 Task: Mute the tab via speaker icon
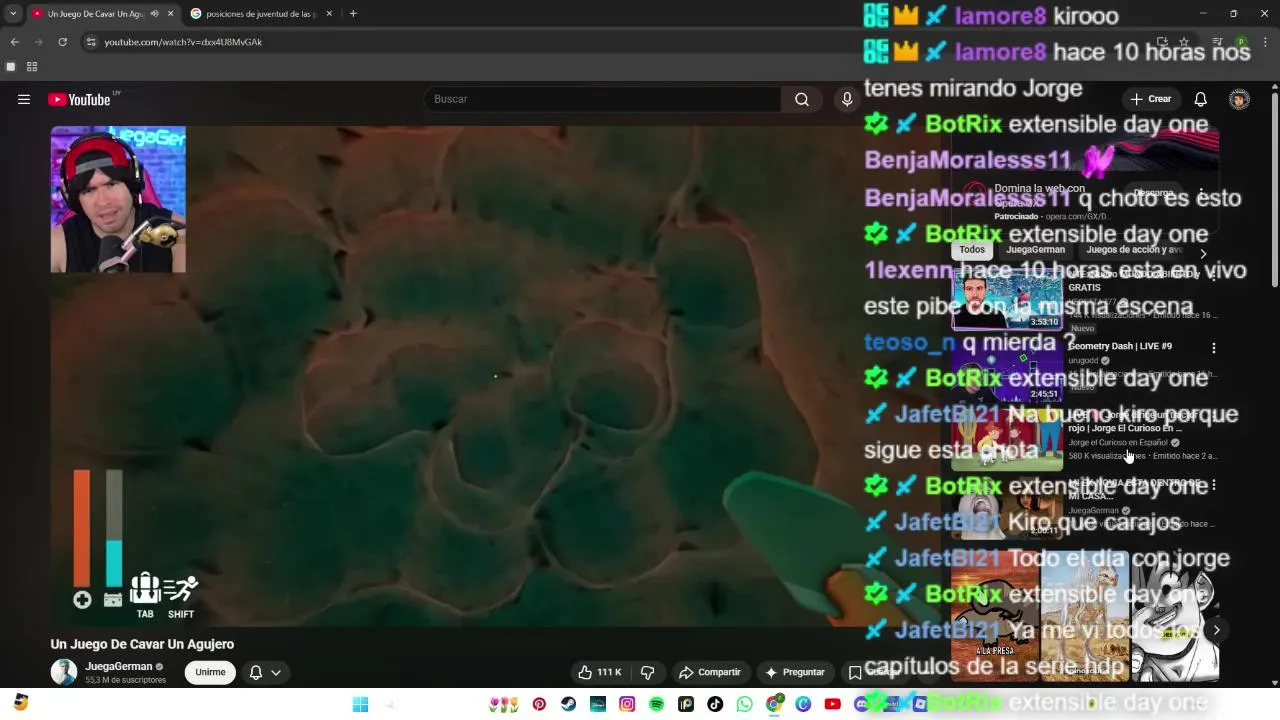tap(154, 13)
